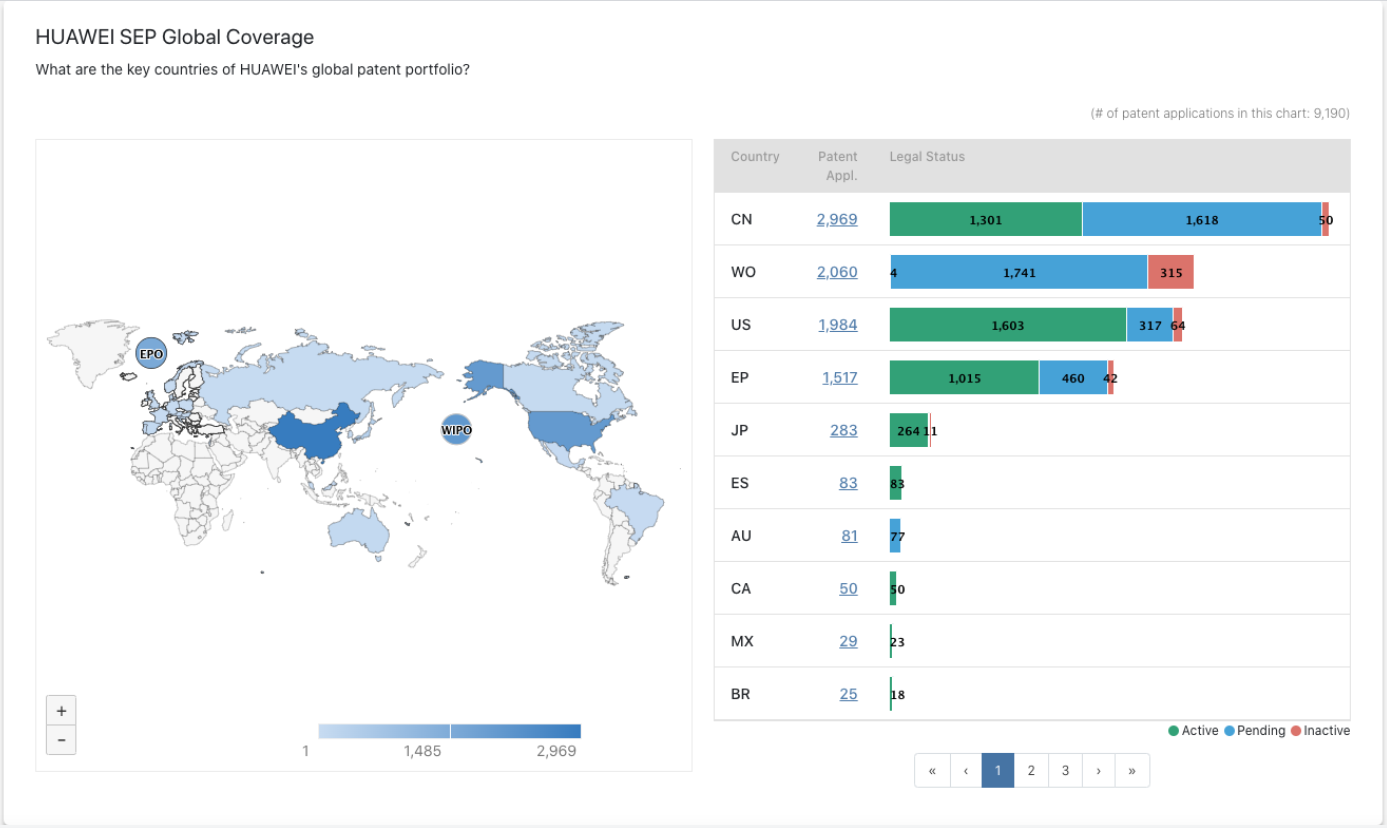Click the CA country cell
The height and width of the screenshot is (828, 1387).
coord(741,589)
